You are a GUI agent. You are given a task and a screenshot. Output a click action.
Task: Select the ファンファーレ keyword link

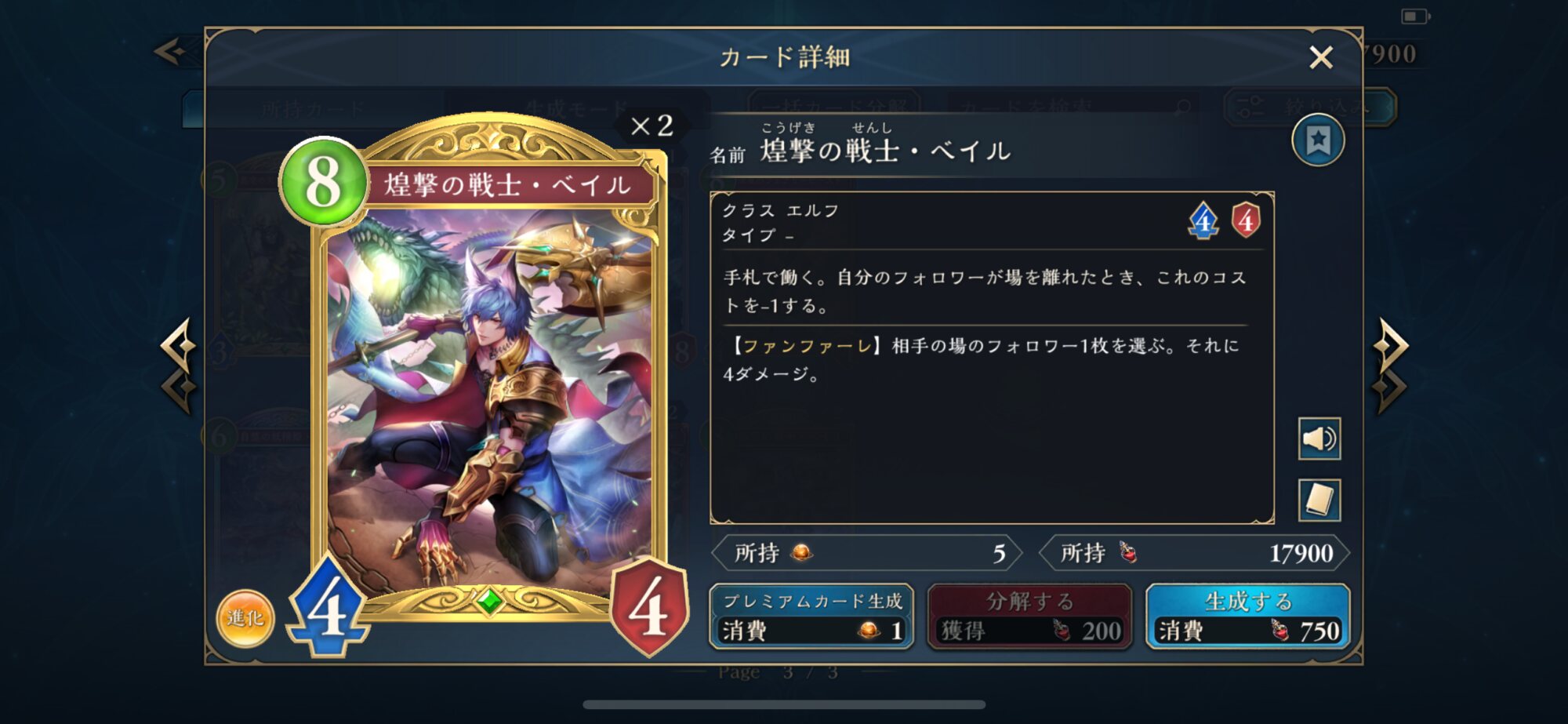[x=808, y=346]
